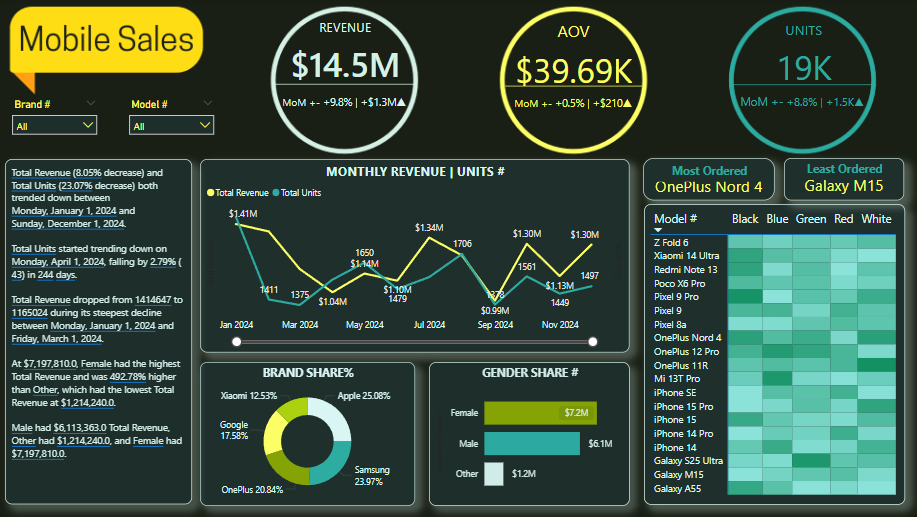Click the Least Ordered card
The image size is (917, 517).
tap(844, 178)
